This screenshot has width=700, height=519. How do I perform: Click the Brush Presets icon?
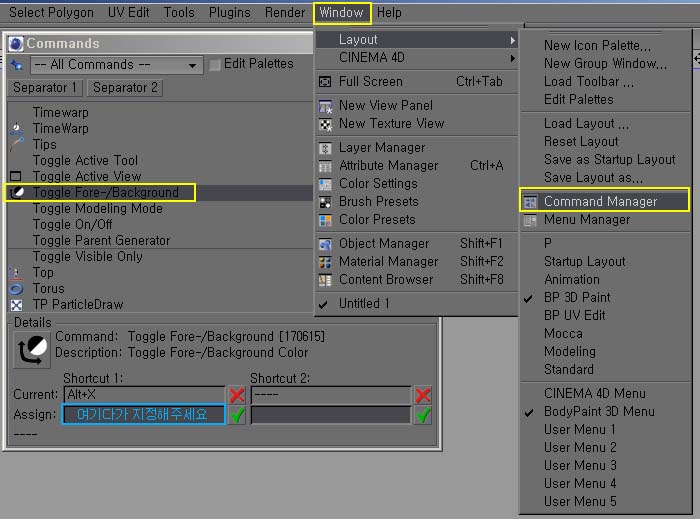(325, 202)
